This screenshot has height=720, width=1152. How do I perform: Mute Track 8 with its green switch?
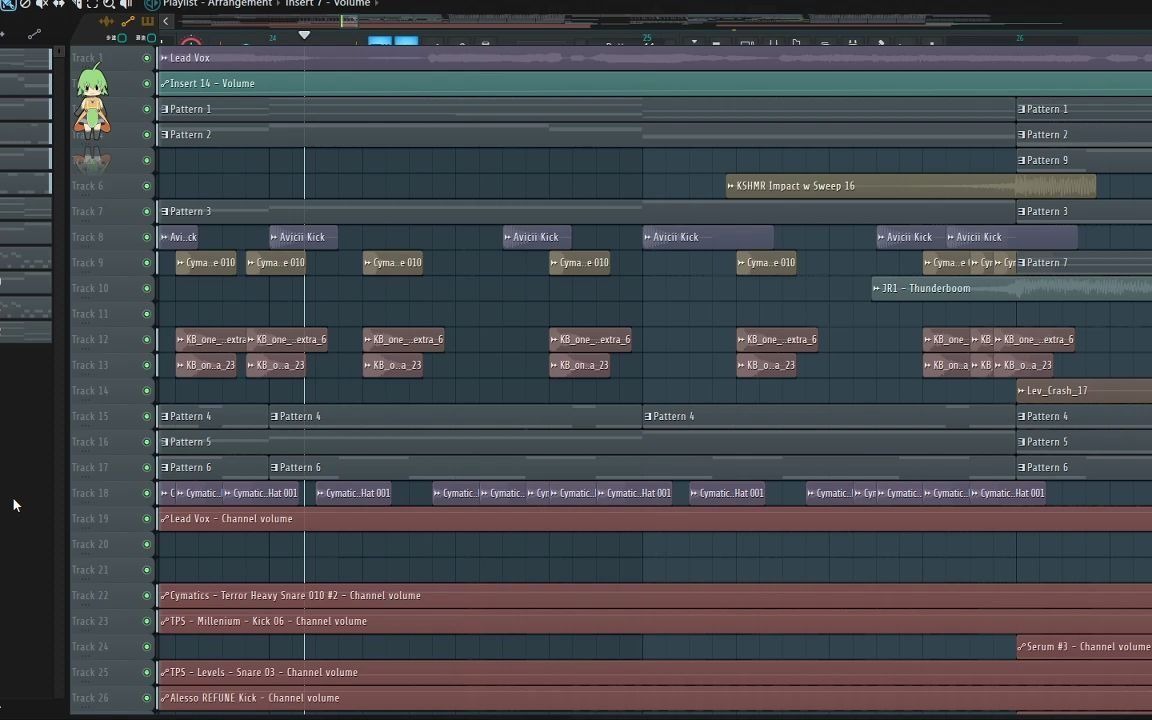[146, 237]
